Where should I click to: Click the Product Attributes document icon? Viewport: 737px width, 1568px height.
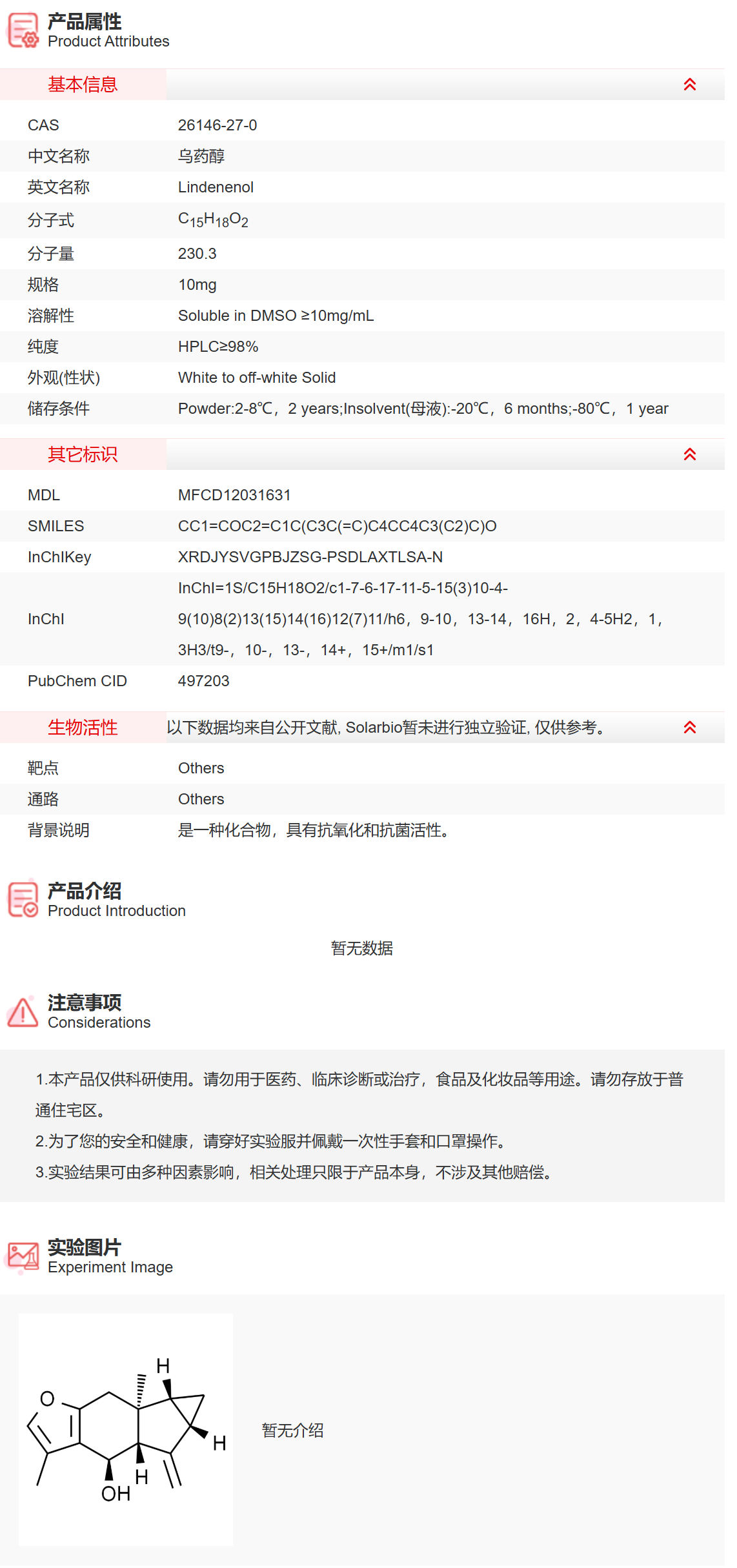click(23, 30)
